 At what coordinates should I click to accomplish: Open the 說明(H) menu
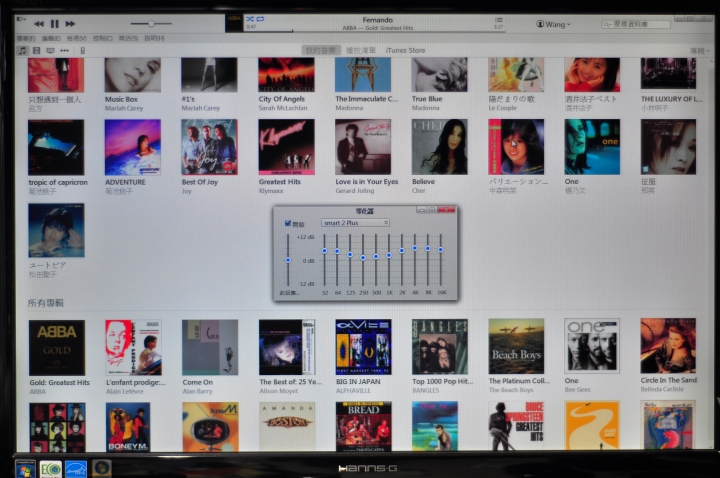click(x=154, y=38)
